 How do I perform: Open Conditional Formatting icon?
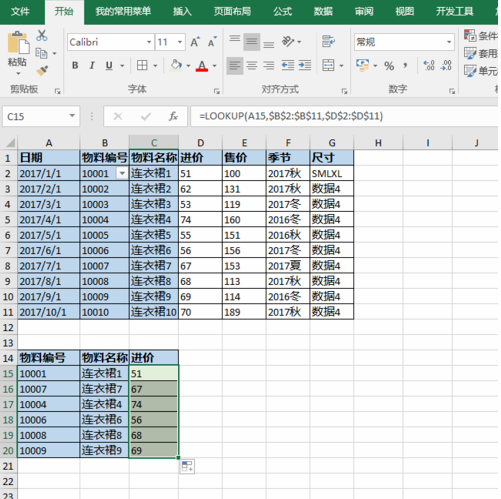pos(470,35)
